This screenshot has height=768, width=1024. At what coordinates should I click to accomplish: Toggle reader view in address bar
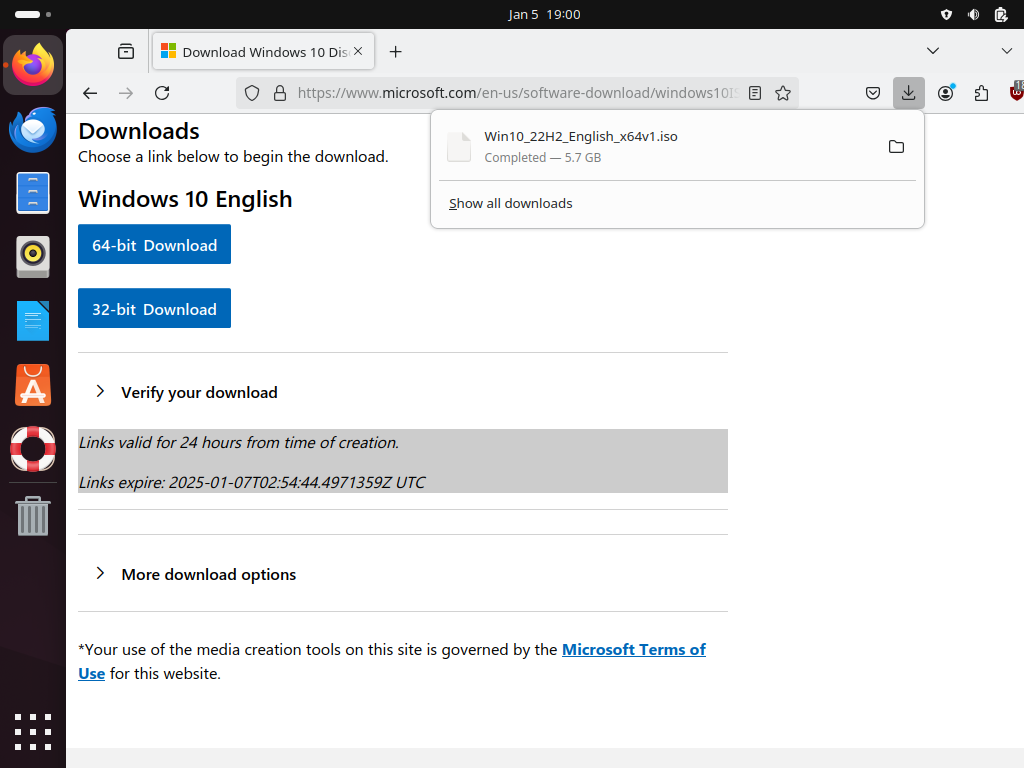(x=755, y=93)
